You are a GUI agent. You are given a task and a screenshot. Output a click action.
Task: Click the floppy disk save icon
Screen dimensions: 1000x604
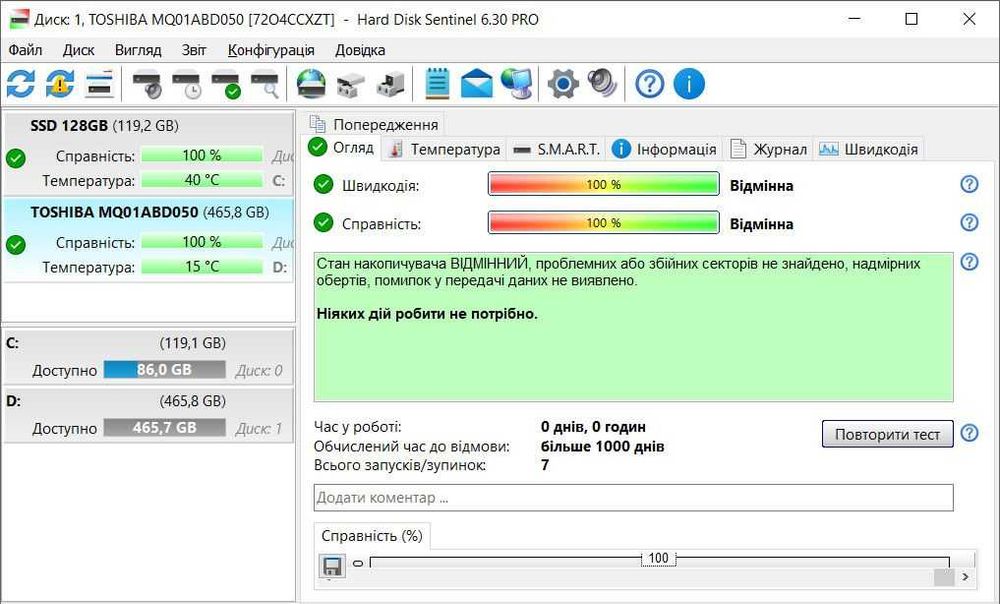pyautogui.click(x=332, y=566)
